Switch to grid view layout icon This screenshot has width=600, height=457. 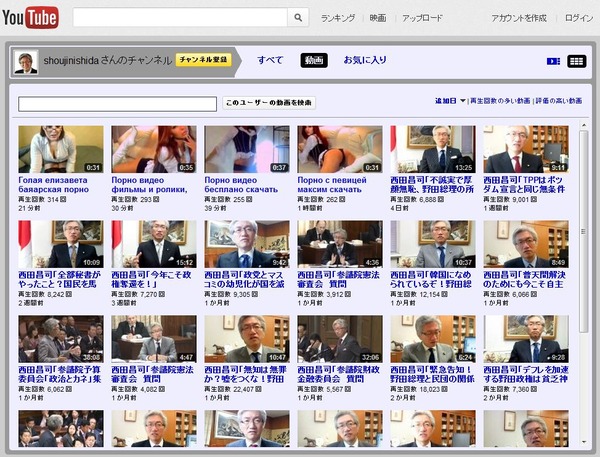coord(577,61)
